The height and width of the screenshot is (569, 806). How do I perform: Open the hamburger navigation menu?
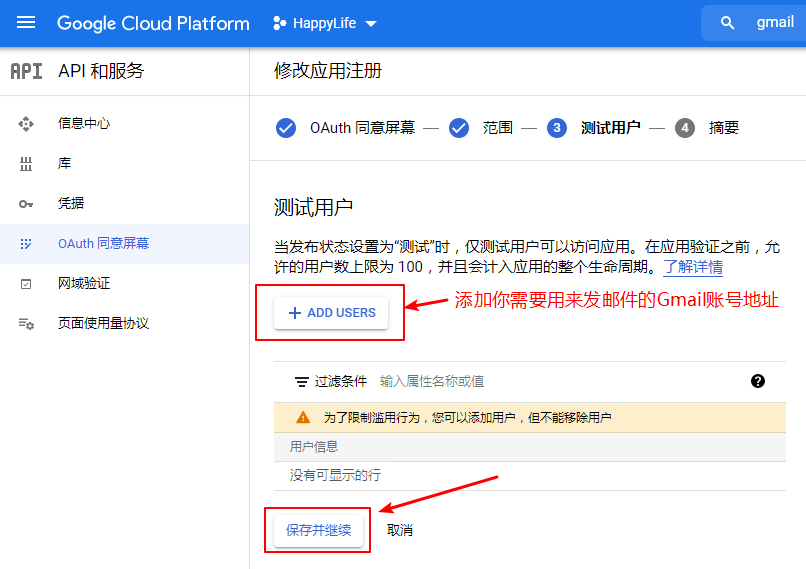tap(26, 23)
